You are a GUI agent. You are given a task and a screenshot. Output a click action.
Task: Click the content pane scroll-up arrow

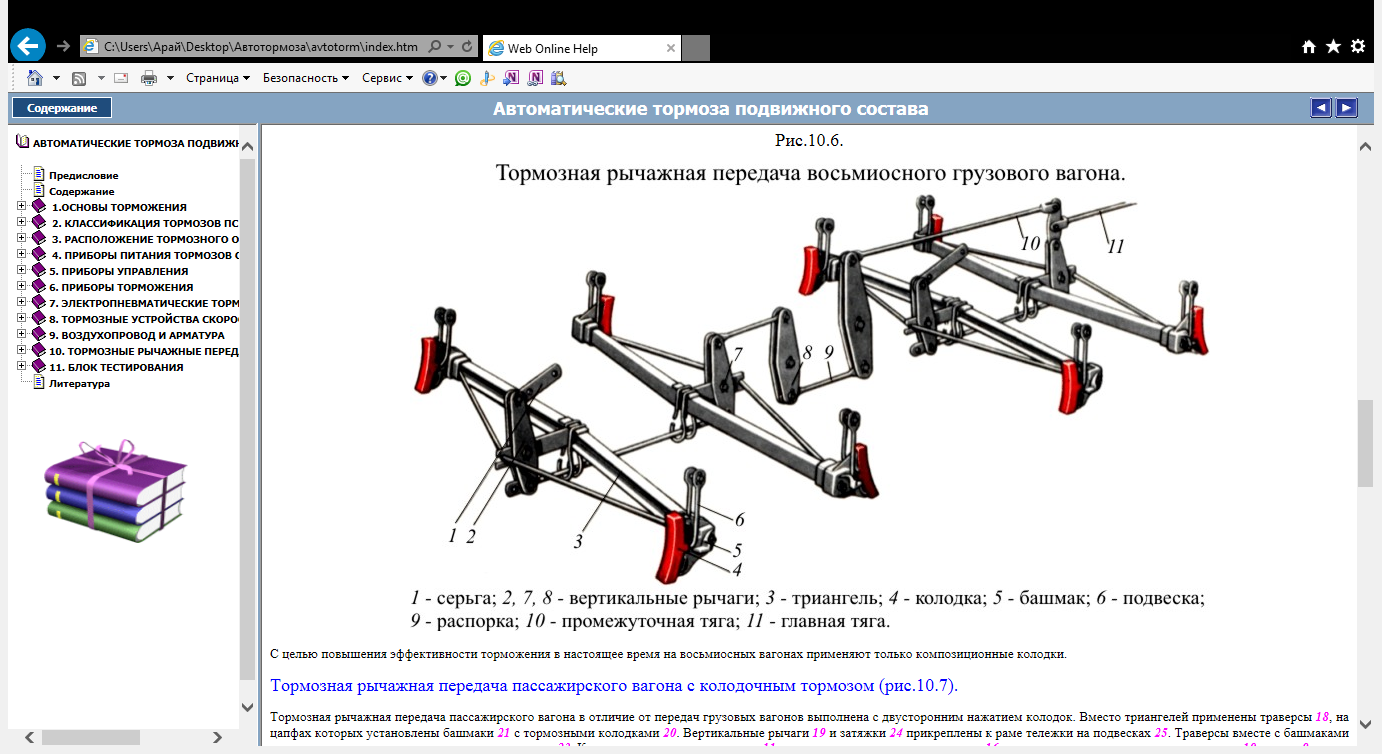(1365, 147)
